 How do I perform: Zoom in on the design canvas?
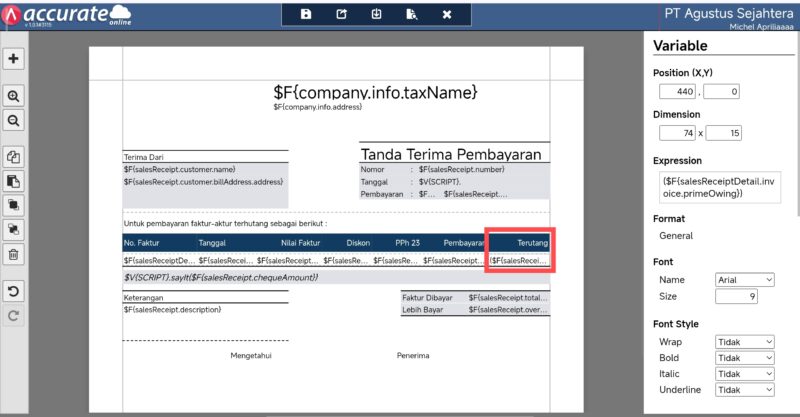click(14, 96)
